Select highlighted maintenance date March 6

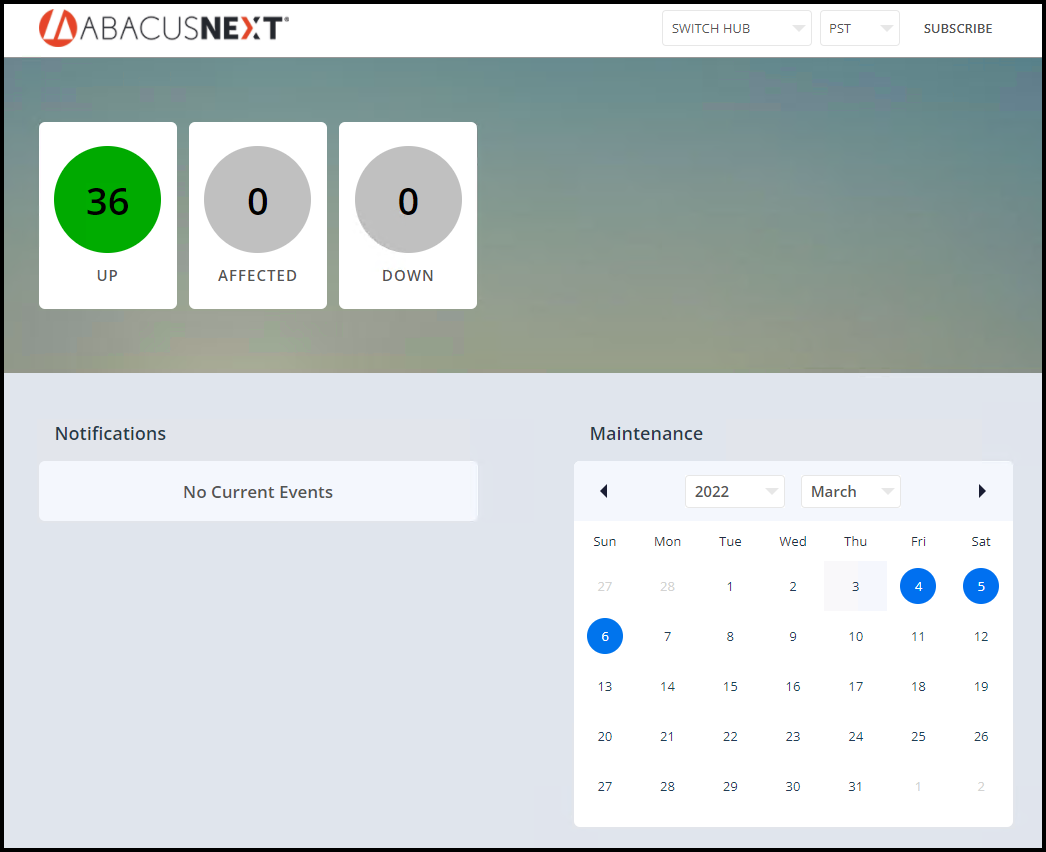click(605, 636)
